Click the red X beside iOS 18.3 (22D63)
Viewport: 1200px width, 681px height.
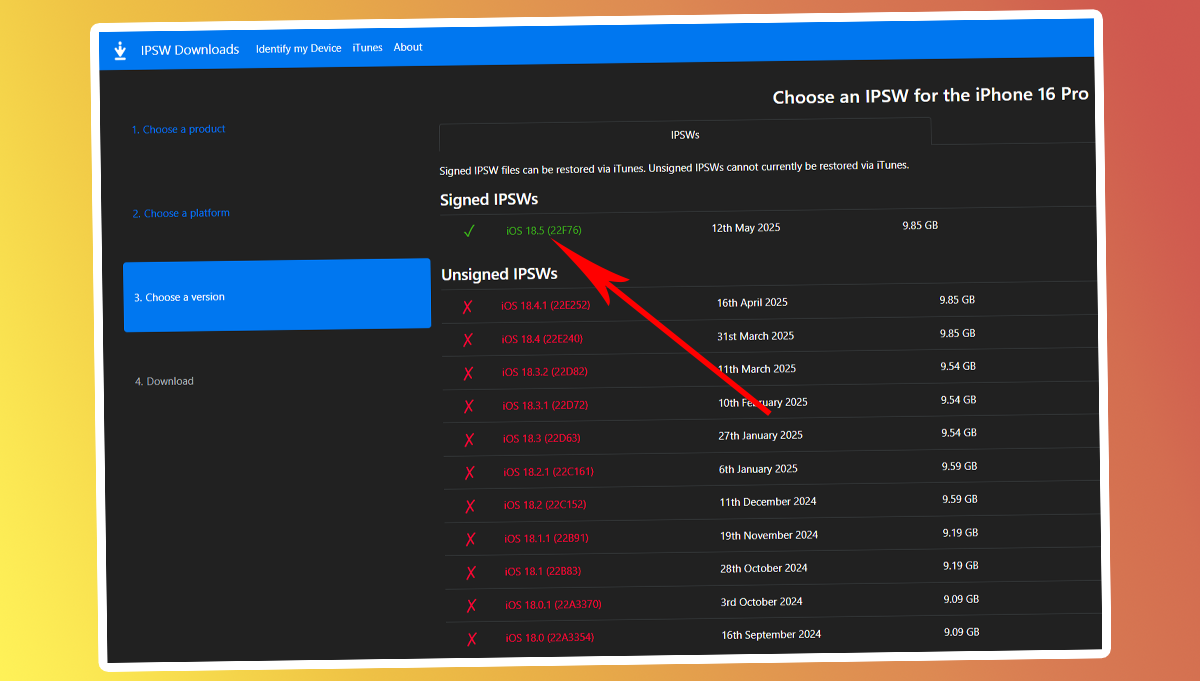click(x=470, y=439)
